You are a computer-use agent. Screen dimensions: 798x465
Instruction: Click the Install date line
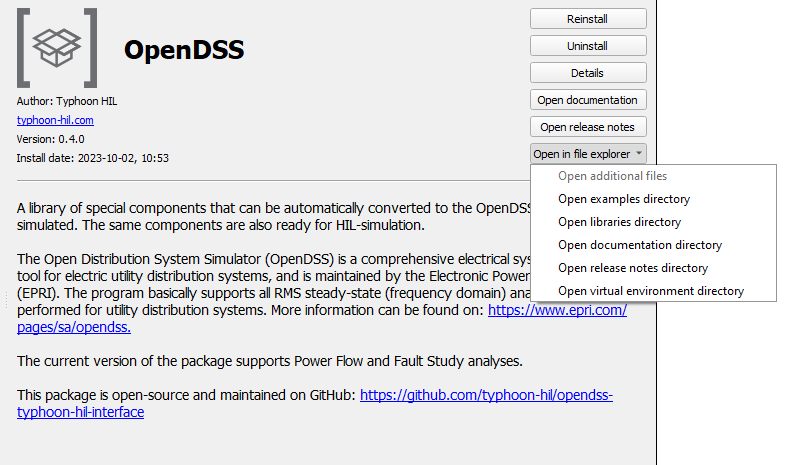coord(85,158)
